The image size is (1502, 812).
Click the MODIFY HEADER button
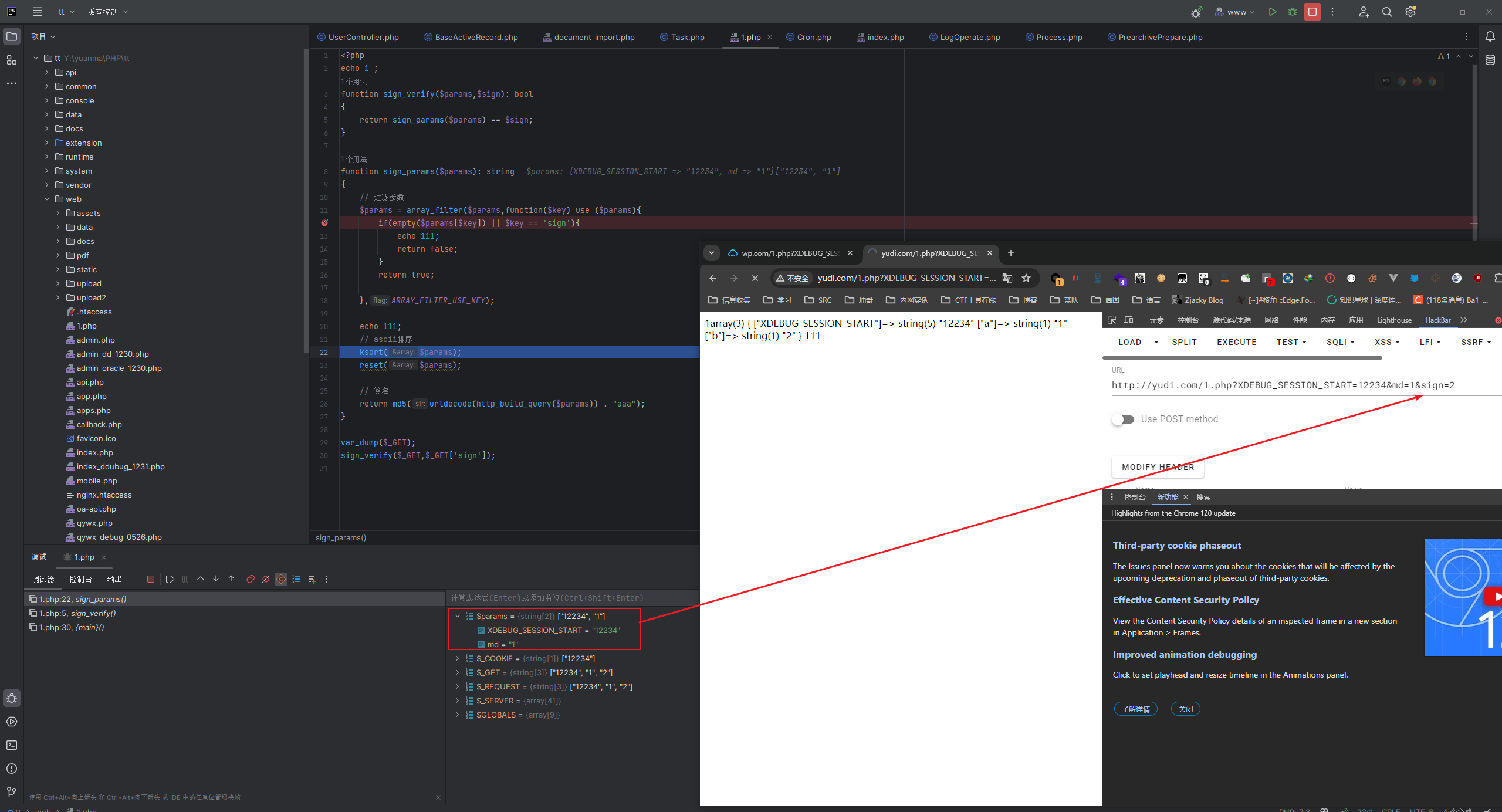pos(1158,467)
